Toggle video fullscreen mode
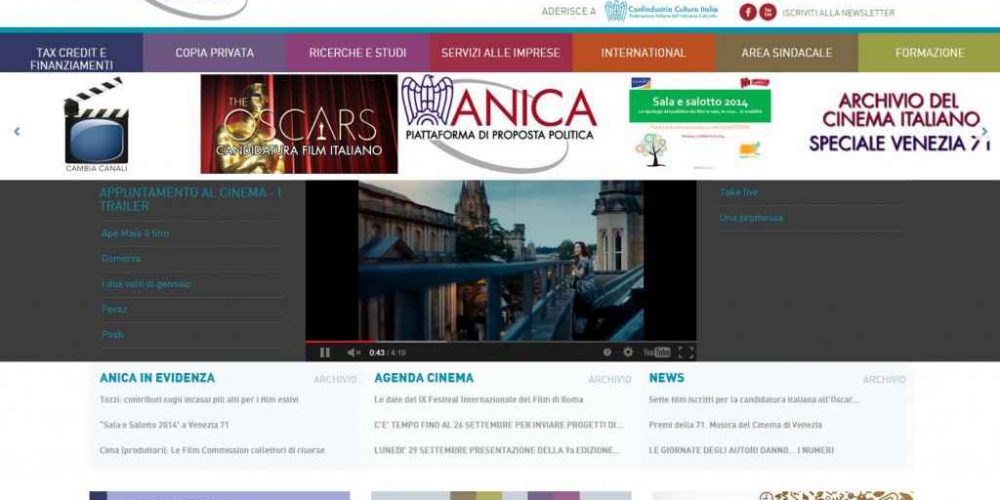 tap(686, 352)
